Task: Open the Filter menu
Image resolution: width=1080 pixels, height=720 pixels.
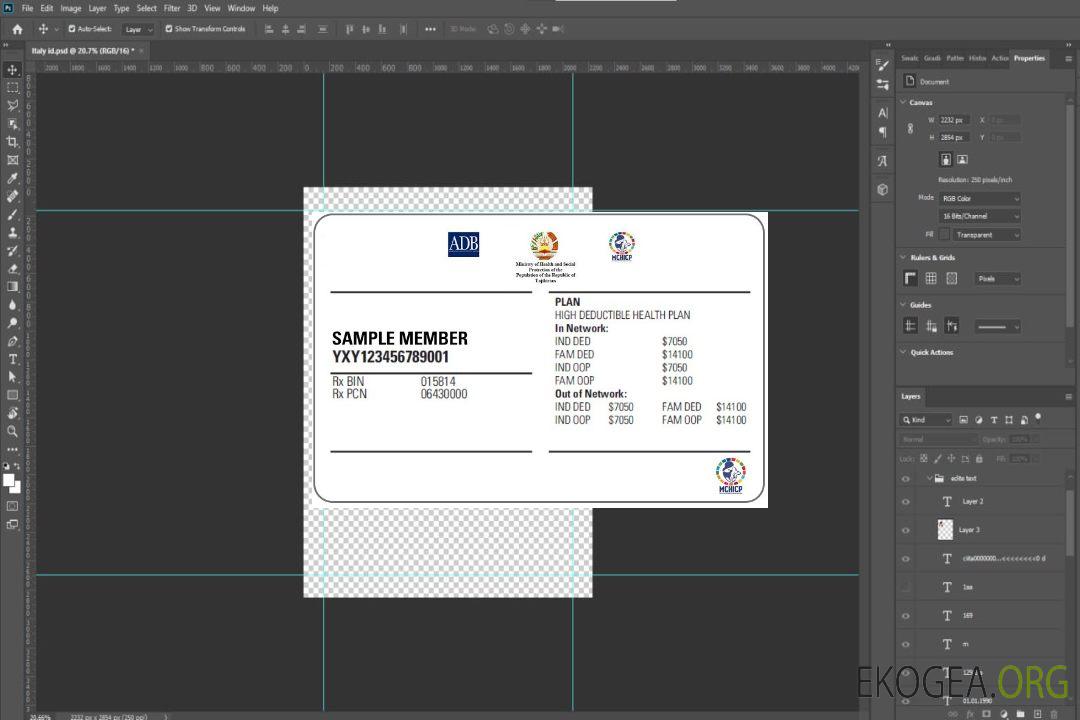Action: tap(172, 8)
